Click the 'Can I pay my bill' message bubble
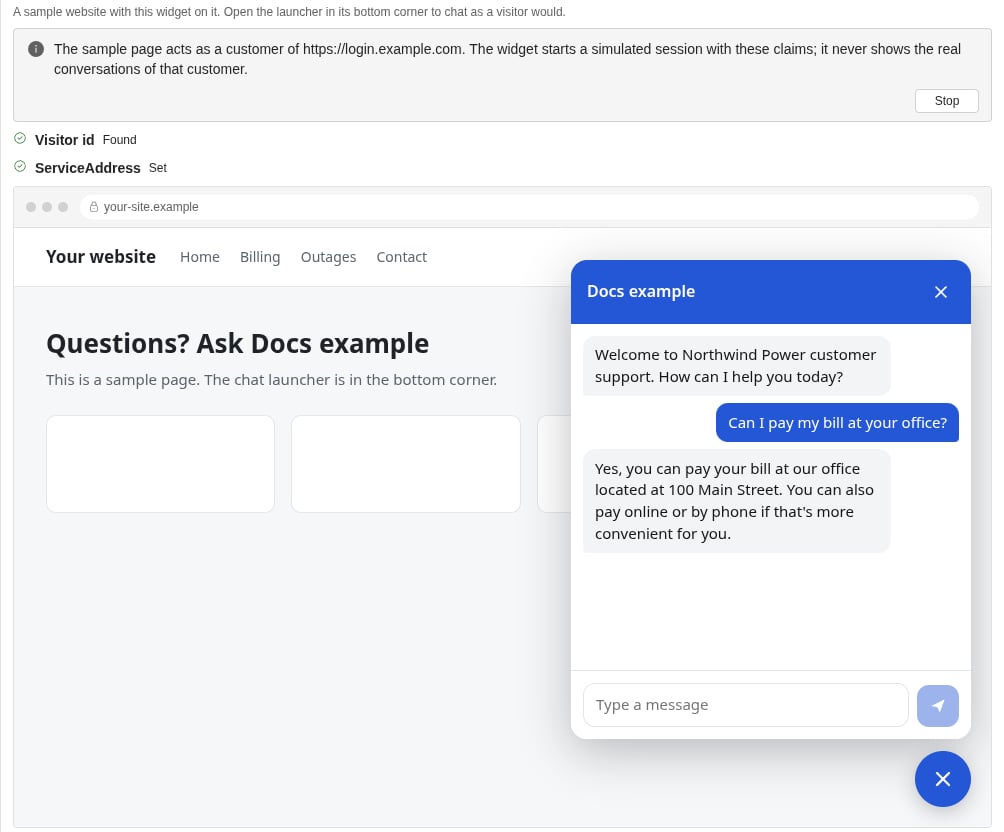Image resolution: width=1004 pixels, height=832 pixels. [837, 423]
